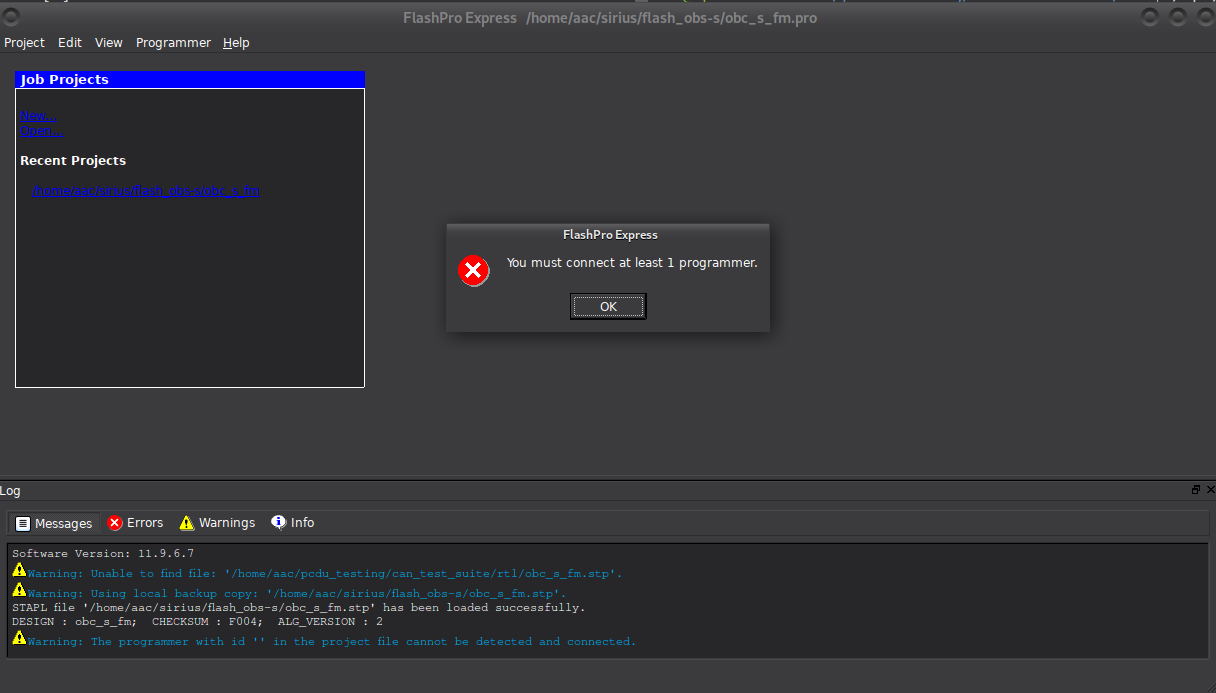Switch to the Info log tab

[x=293, y=523]
